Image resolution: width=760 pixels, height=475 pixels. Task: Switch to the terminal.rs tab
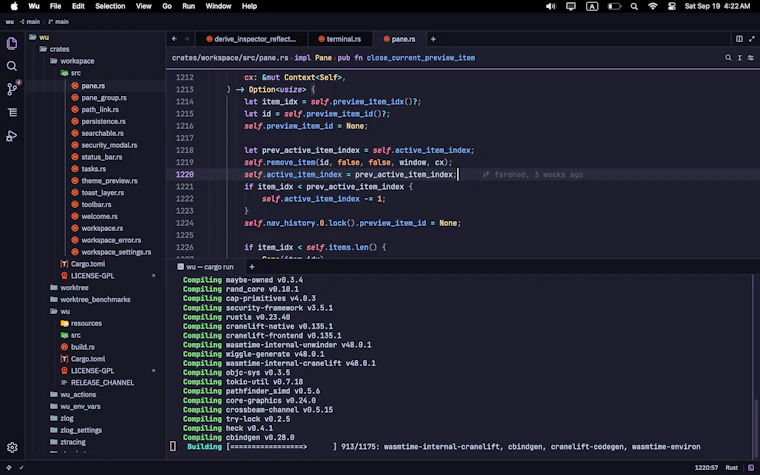pos(339,39)
